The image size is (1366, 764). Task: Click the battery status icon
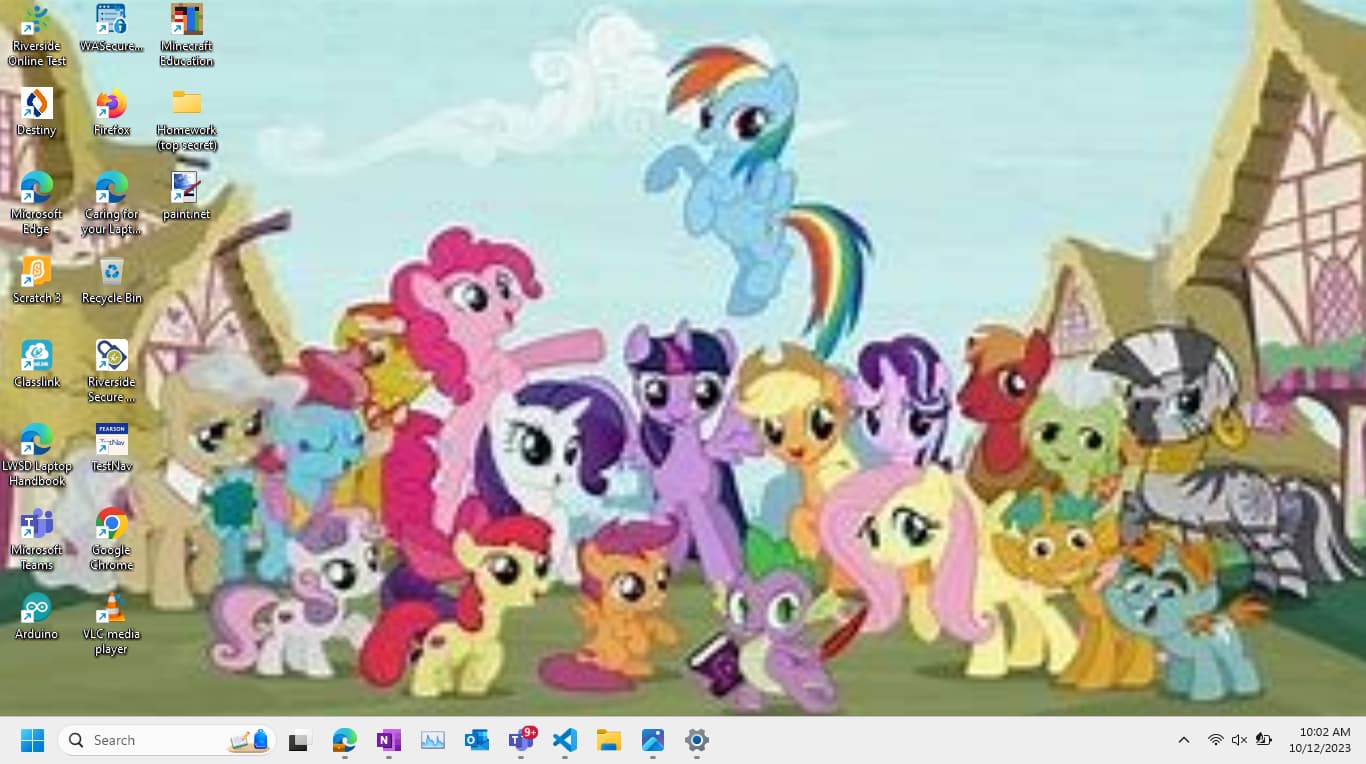(x=1264, y=740)
